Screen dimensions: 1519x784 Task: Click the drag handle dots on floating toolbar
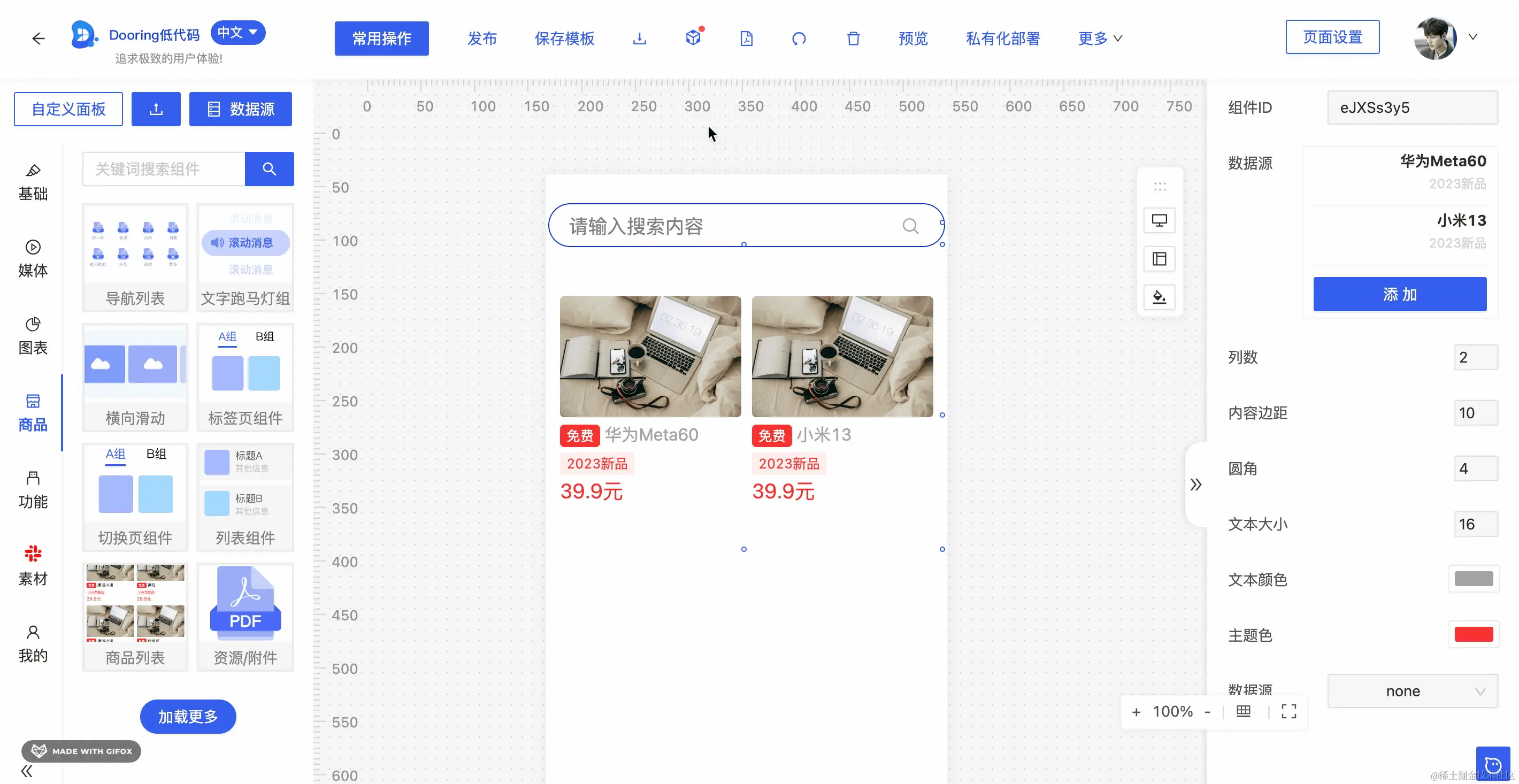1159,187
